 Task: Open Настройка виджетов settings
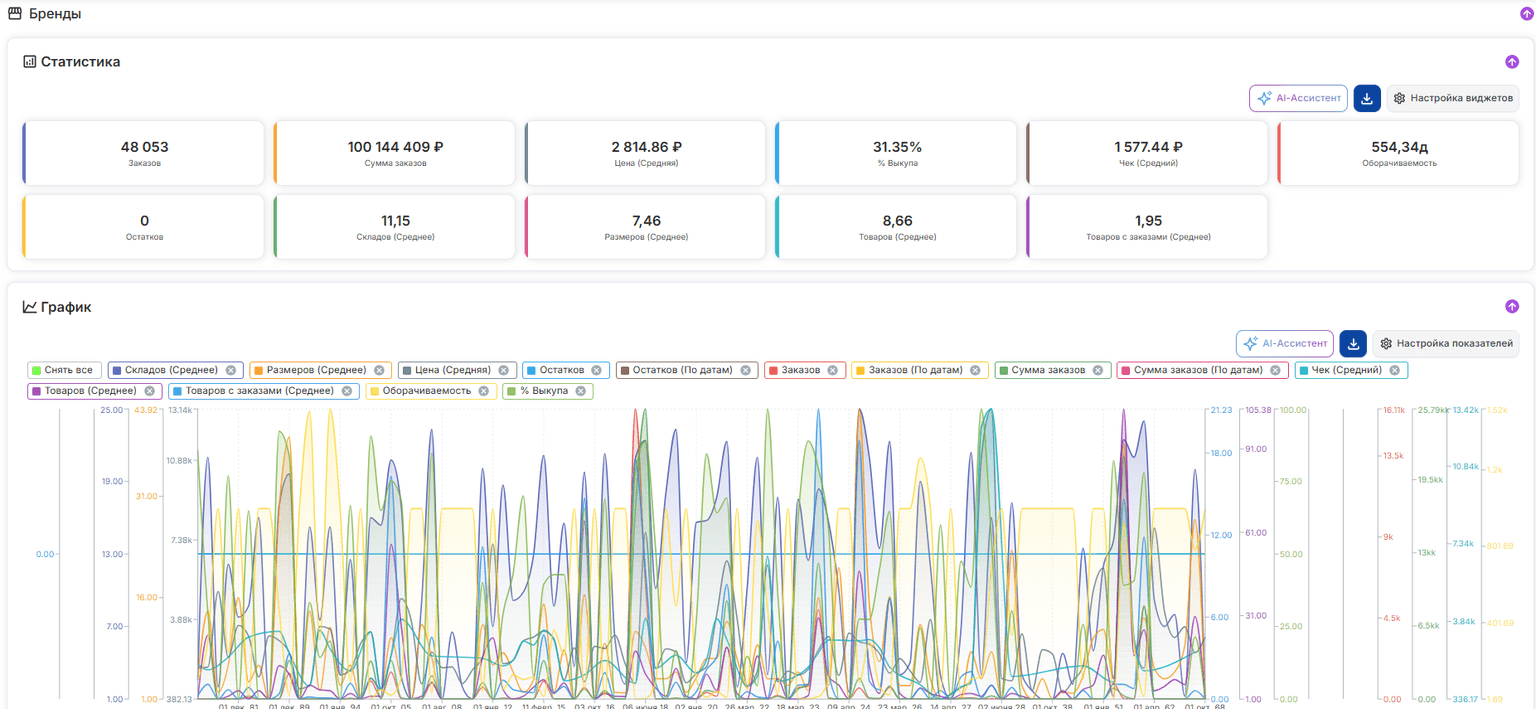(x=1453, y=98)
